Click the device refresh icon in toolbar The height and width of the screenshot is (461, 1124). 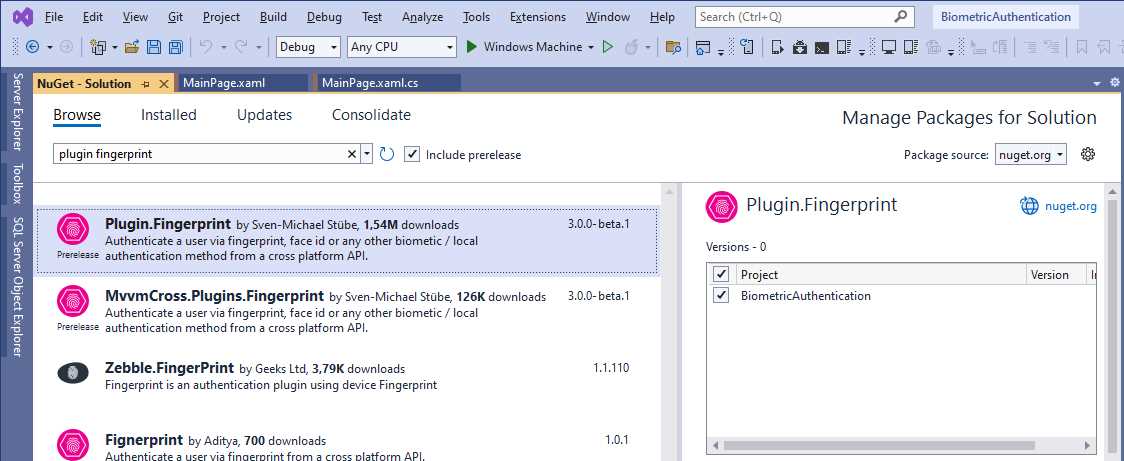746,47
